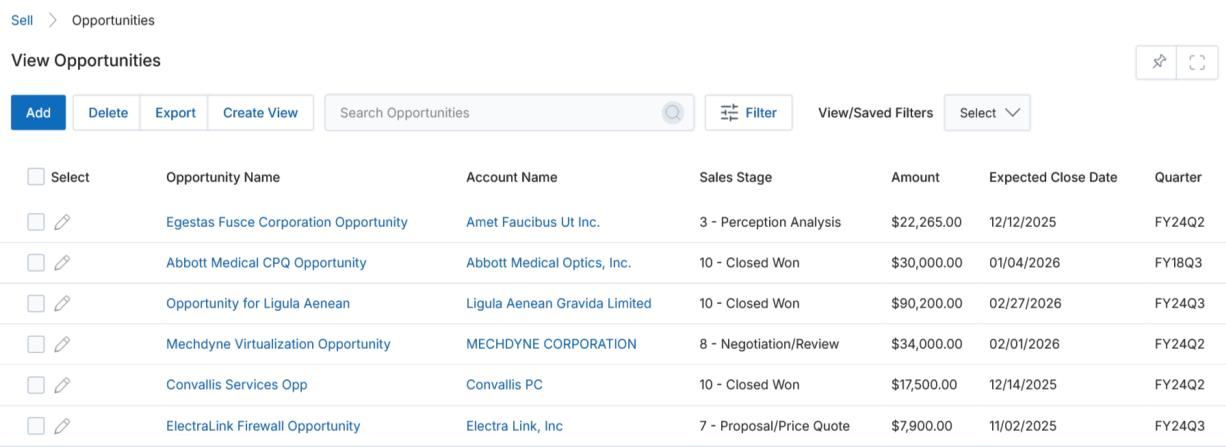The image size is (1226, 447).
Task: Check the Select all checkbox in header
Action: pos(36,177)
